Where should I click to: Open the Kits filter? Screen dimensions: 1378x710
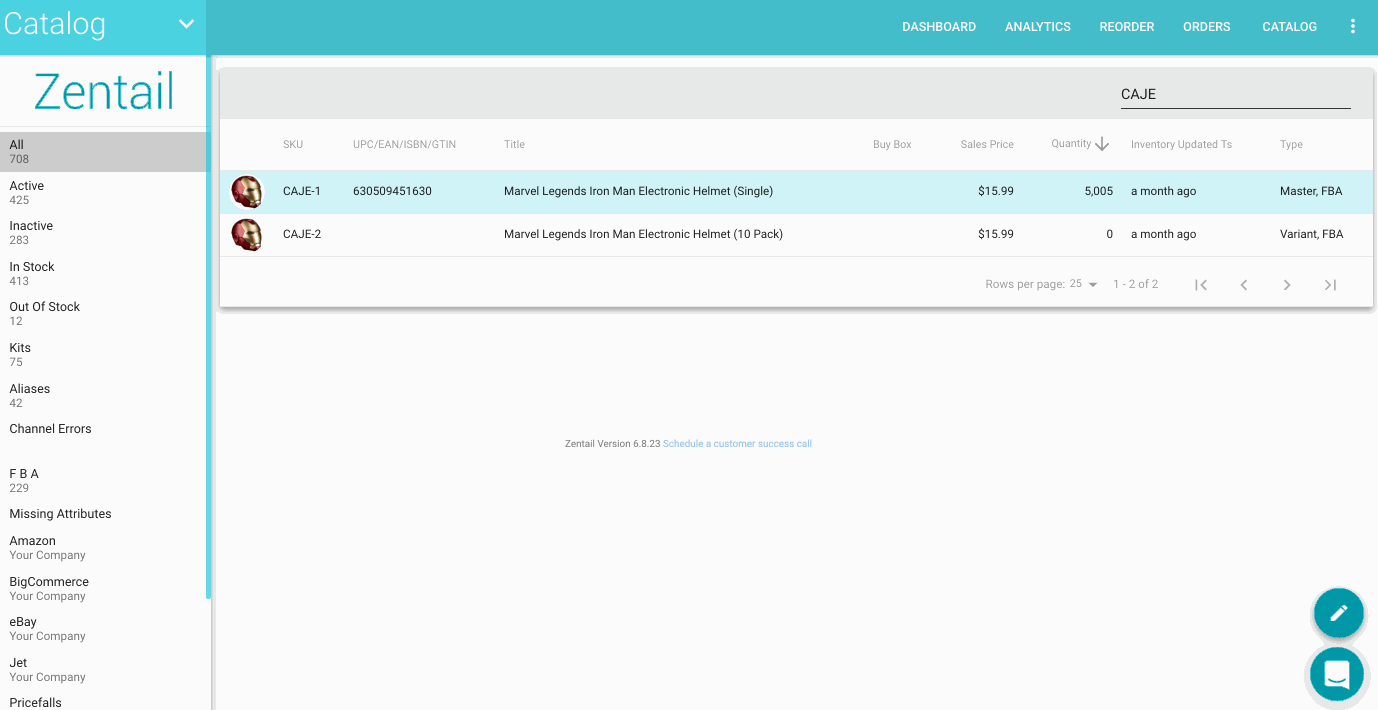103,355
